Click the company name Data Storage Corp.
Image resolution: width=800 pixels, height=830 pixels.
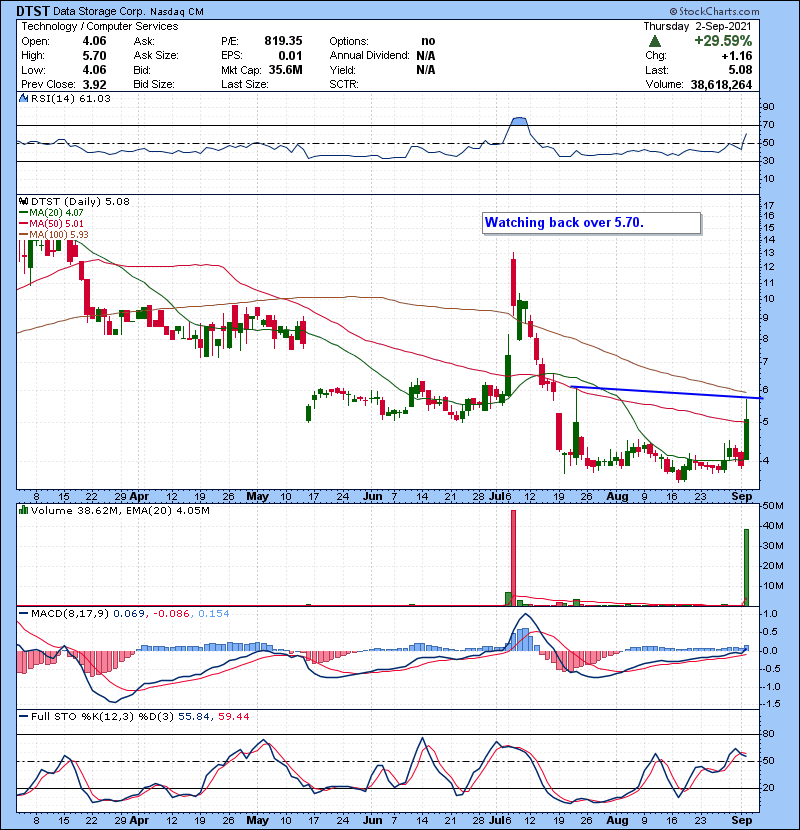click(98, 12)
